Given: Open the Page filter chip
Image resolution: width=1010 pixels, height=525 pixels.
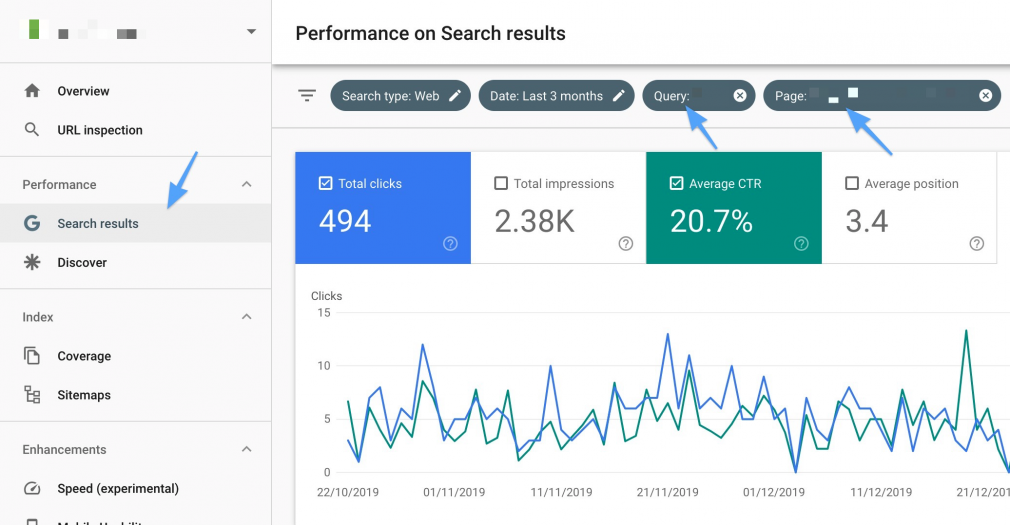Looking at the screenshot, I should [882, 96].
